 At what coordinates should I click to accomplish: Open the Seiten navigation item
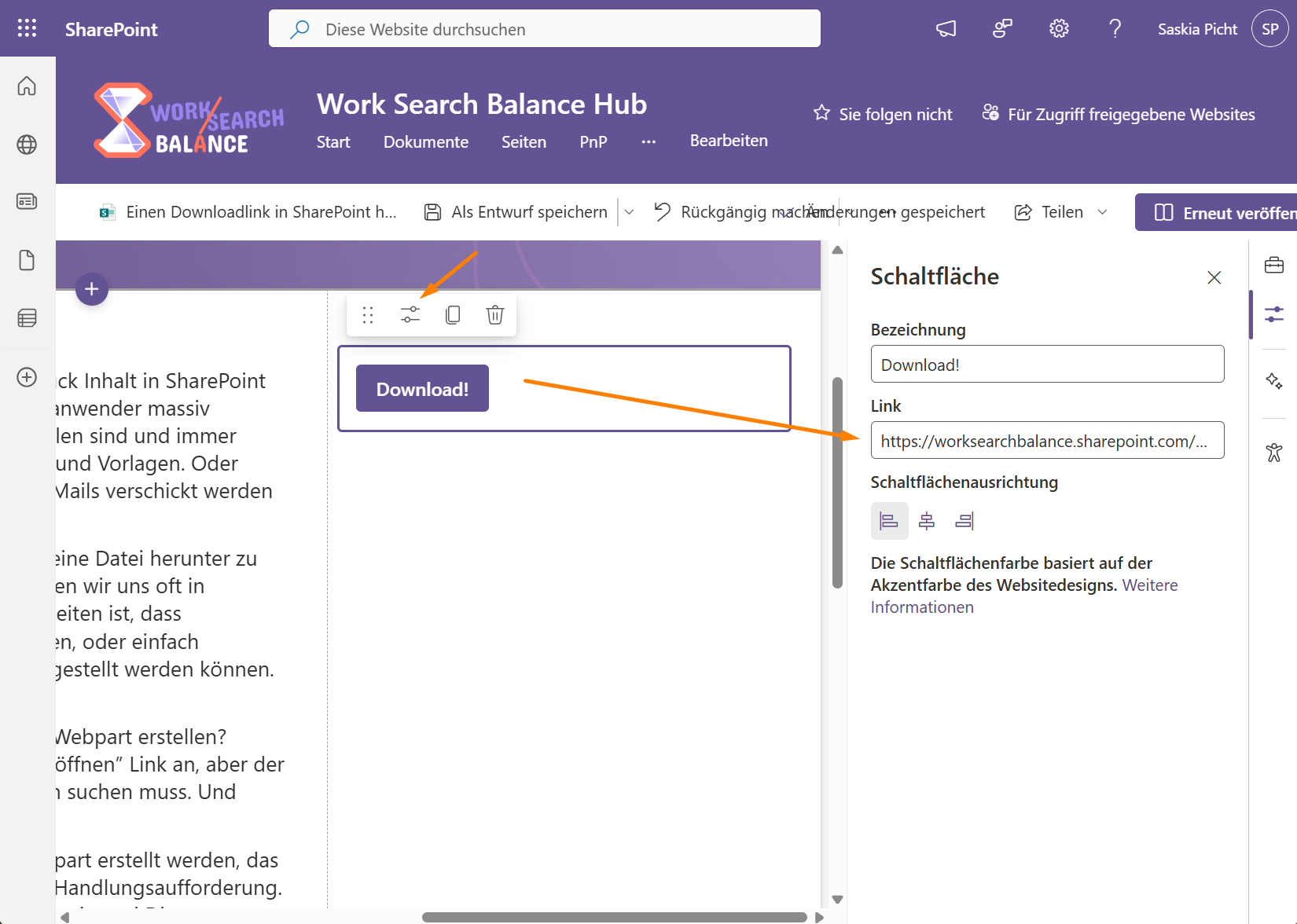pos(524,142)
